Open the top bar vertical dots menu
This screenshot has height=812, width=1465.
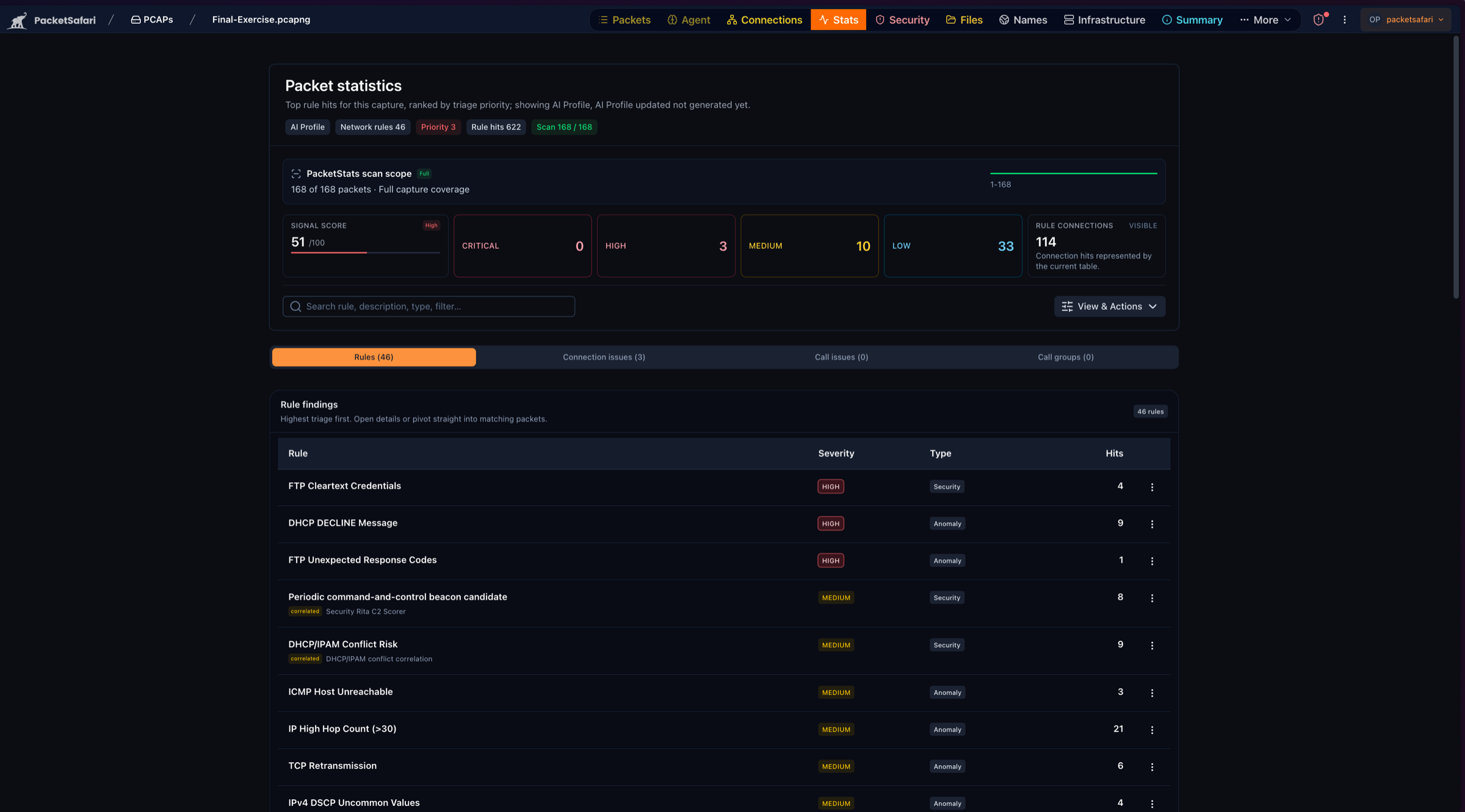pyautogui.click(x=1345, y=20)
